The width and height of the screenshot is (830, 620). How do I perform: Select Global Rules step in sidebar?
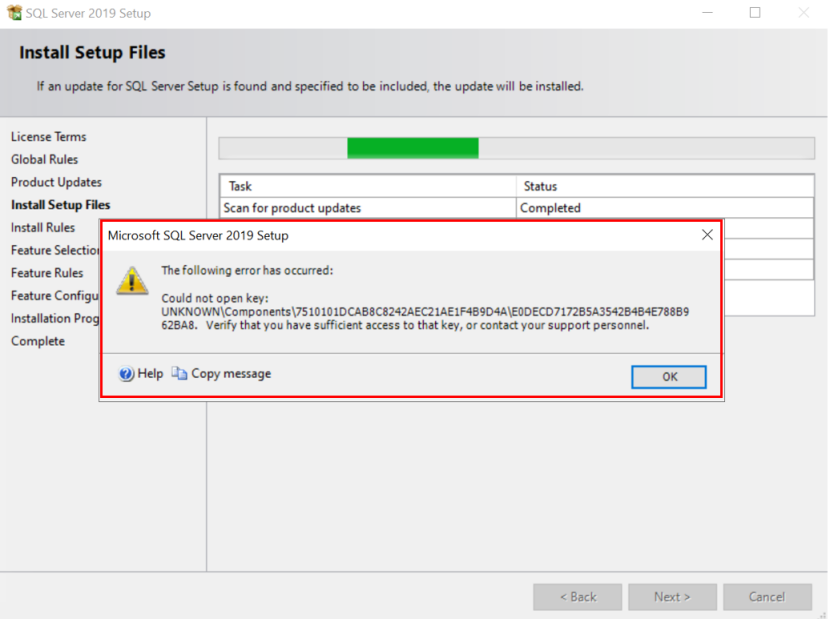tap(44, 159)
